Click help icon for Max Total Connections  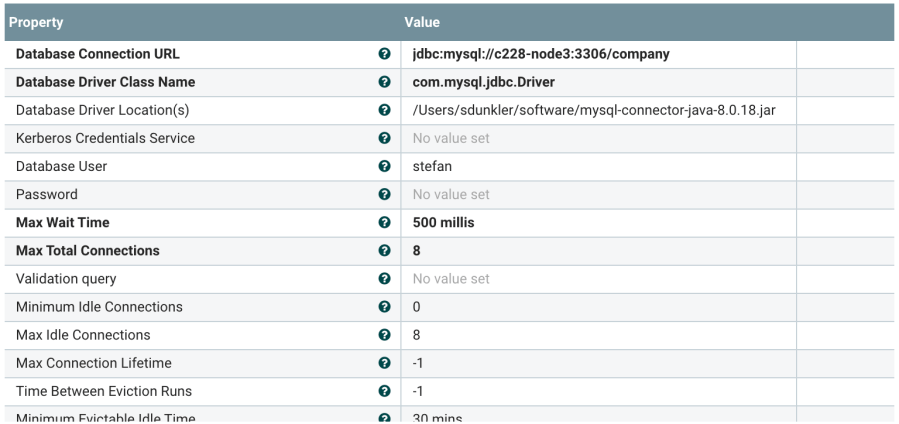point(385,250)
